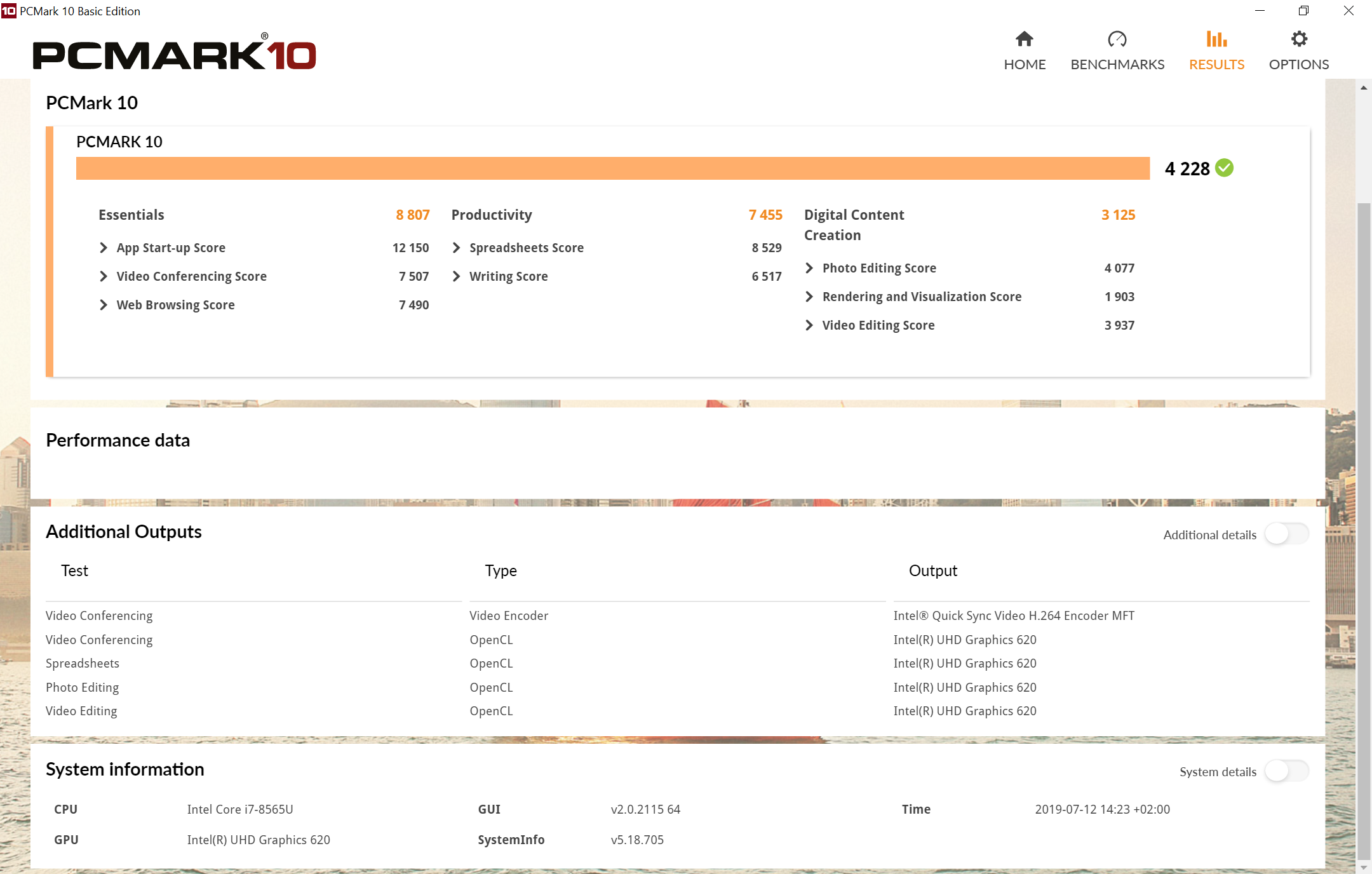Screen dimensions: 1372x874
Task: Click the Video Encoder type cell
Action: pos(509,615)
